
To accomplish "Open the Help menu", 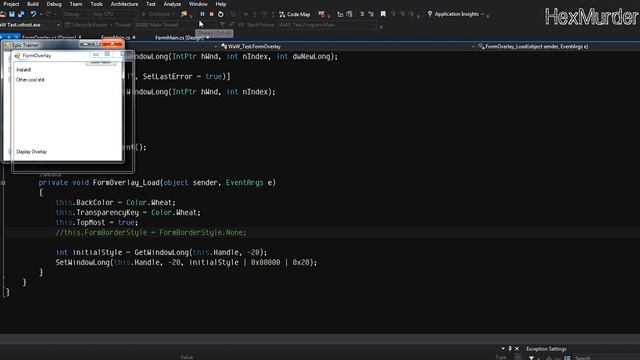I will click(221, 4).
